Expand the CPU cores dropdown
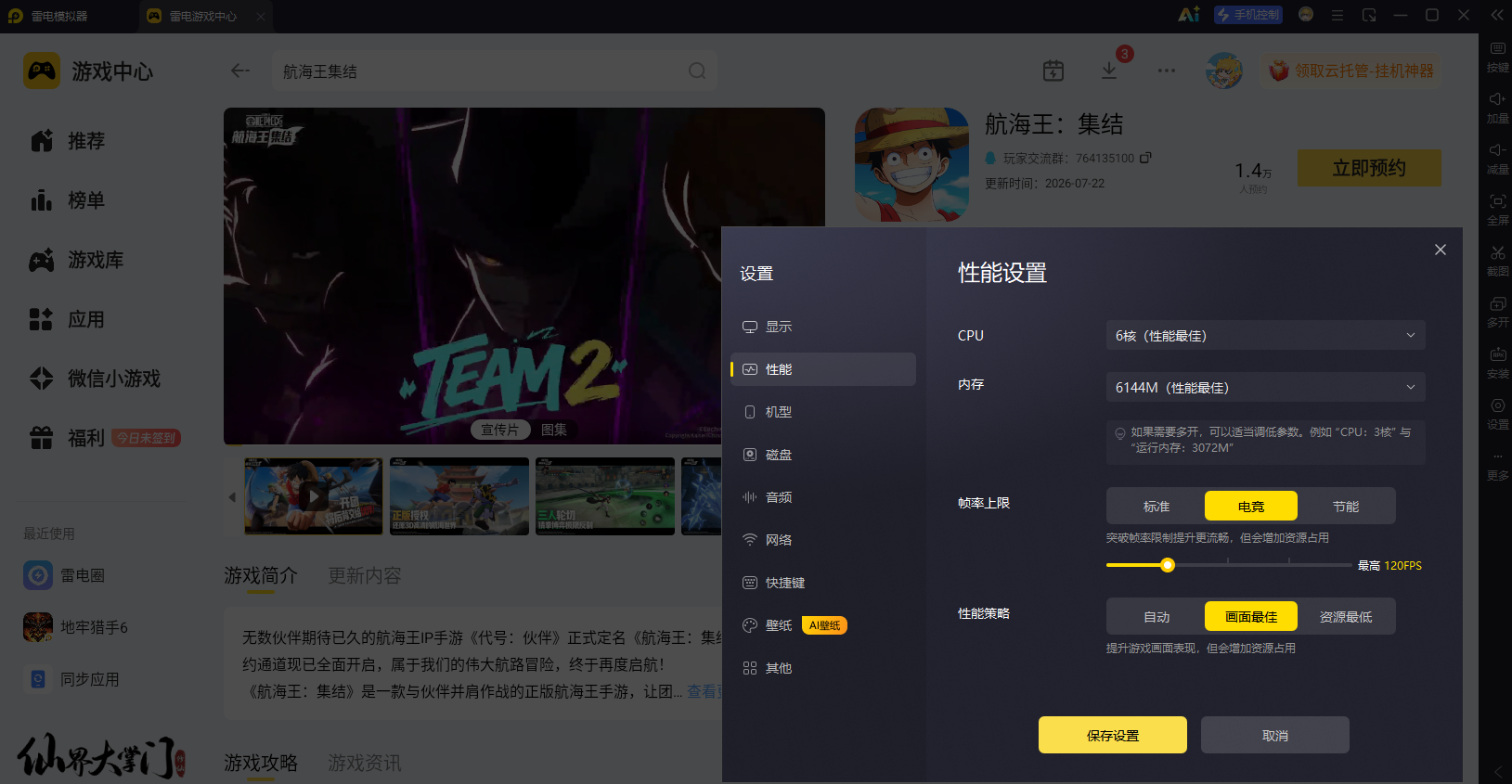This screenshot has width=1512, height=784. click(1266, 336)
